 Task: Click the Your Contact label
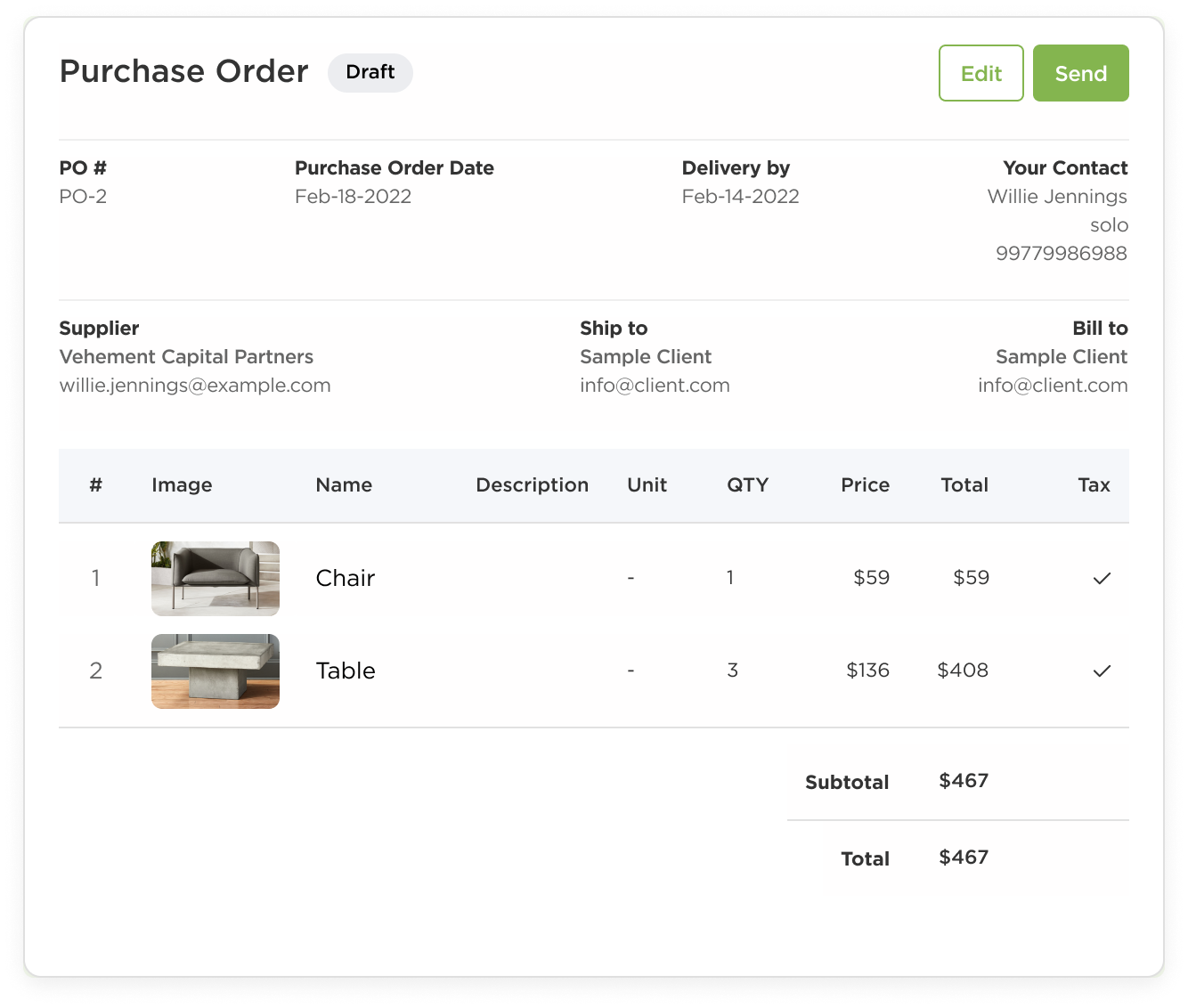[x=1065, y=167]
